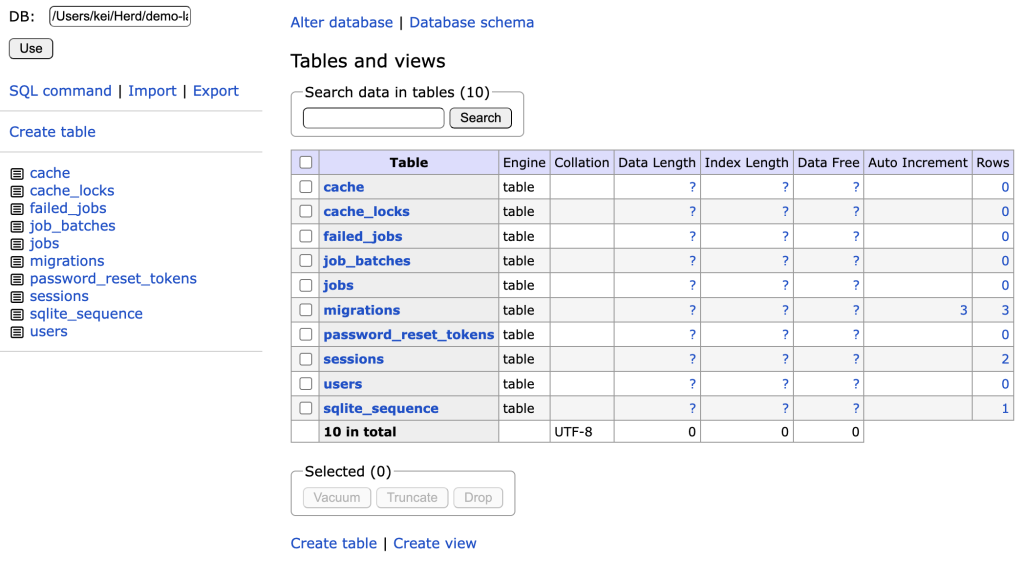Check the box for the migrations table row

click(306, 310)
